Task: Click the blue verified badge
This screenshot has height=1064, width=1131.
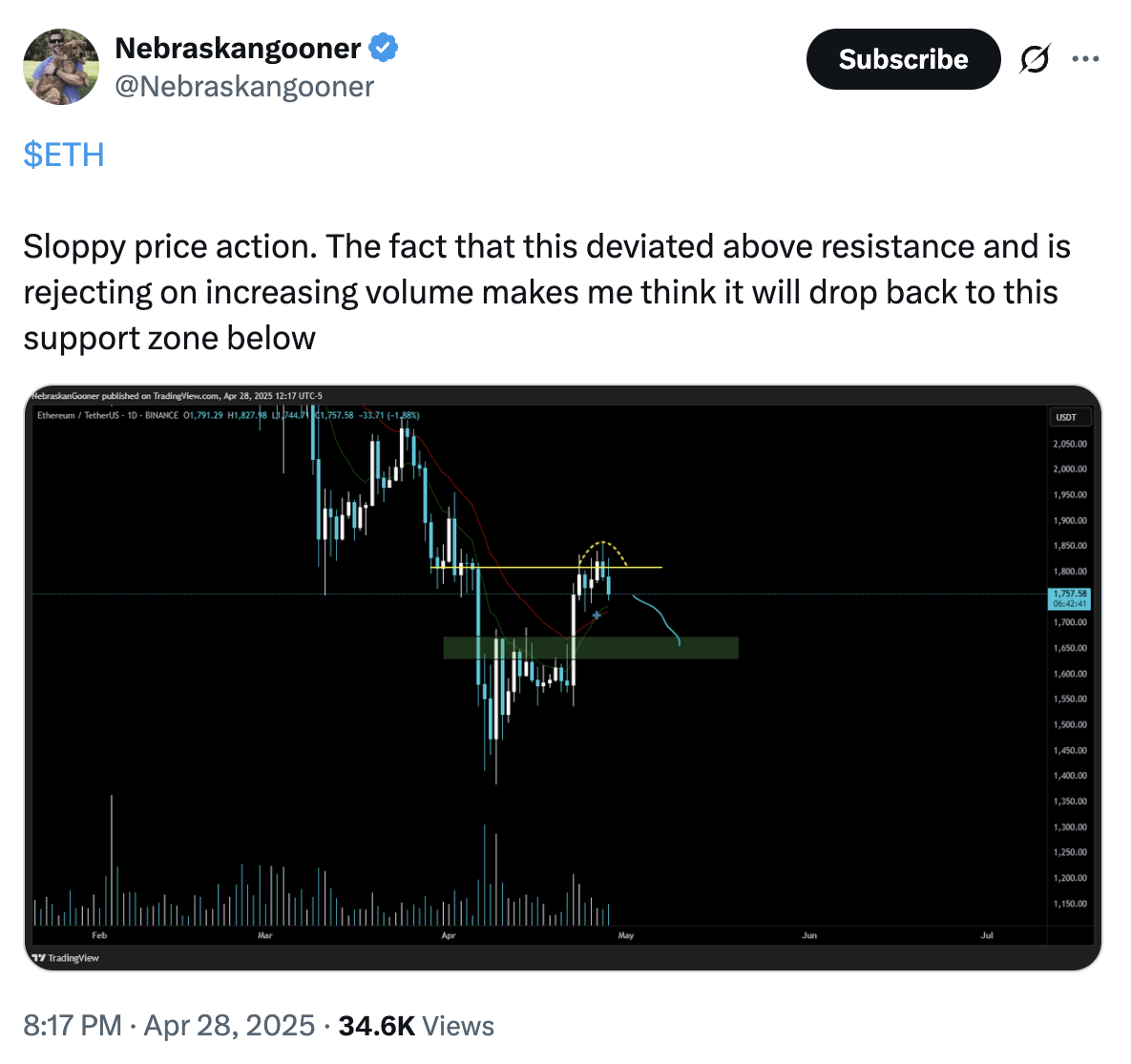Action: [x=384, y=47]
